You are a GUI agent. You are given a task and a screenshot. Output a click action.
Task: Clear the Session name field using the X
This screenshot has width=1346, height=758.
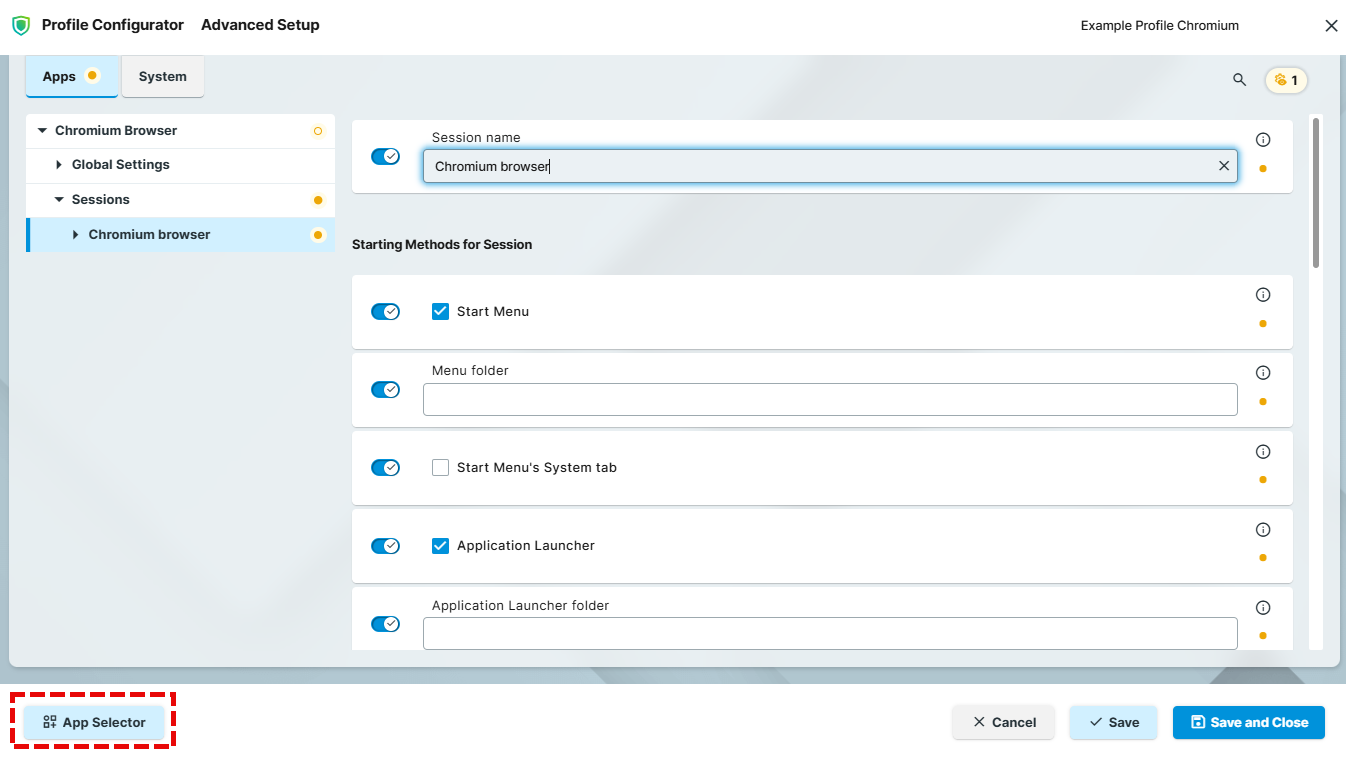[1223, 165]
